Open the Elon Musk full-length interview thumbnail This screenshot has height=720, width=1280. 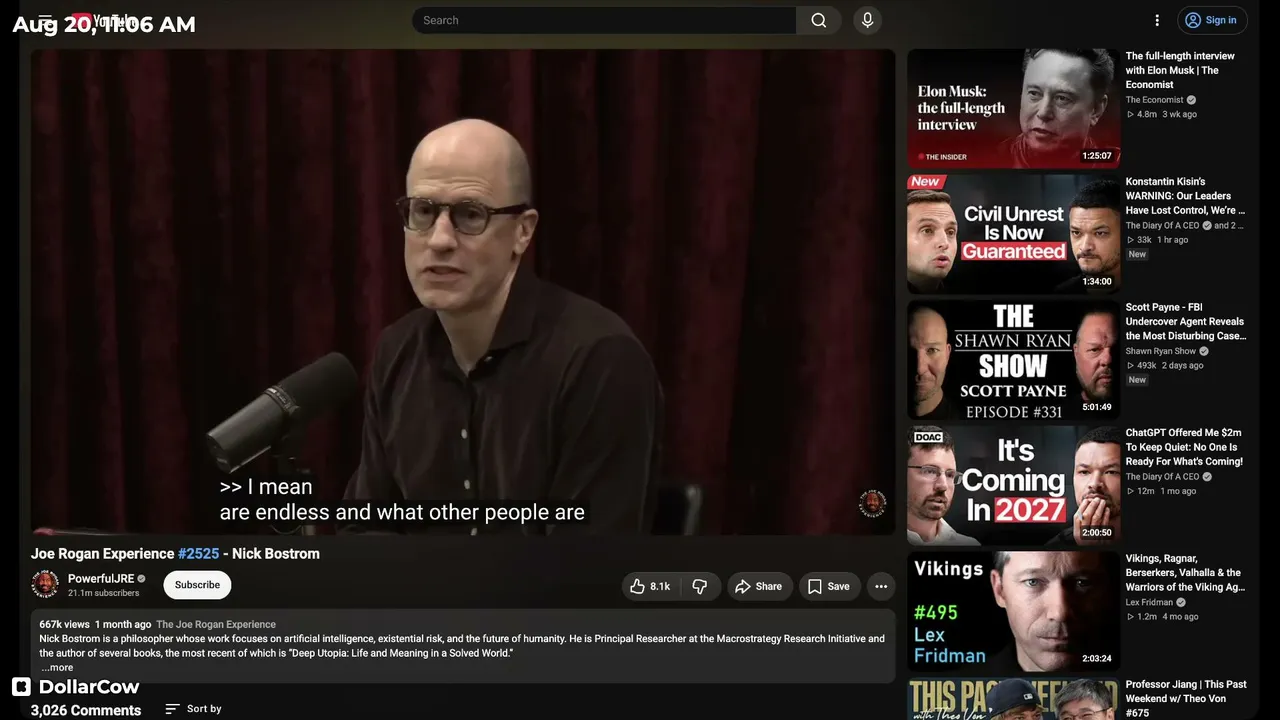click(x=1013, y=108)
